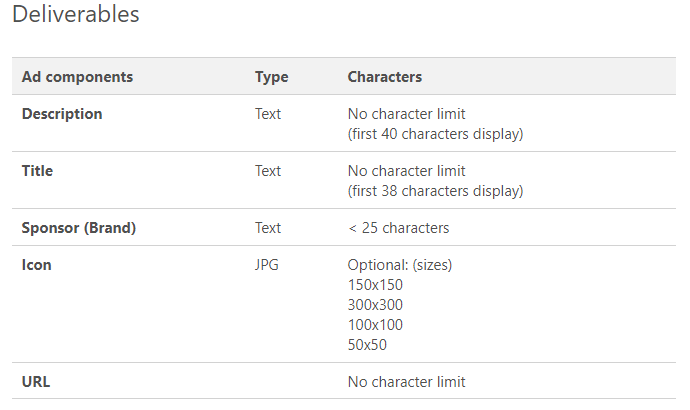Click the Type column header
The image size is (690, 410).
[x=271, y=77]
